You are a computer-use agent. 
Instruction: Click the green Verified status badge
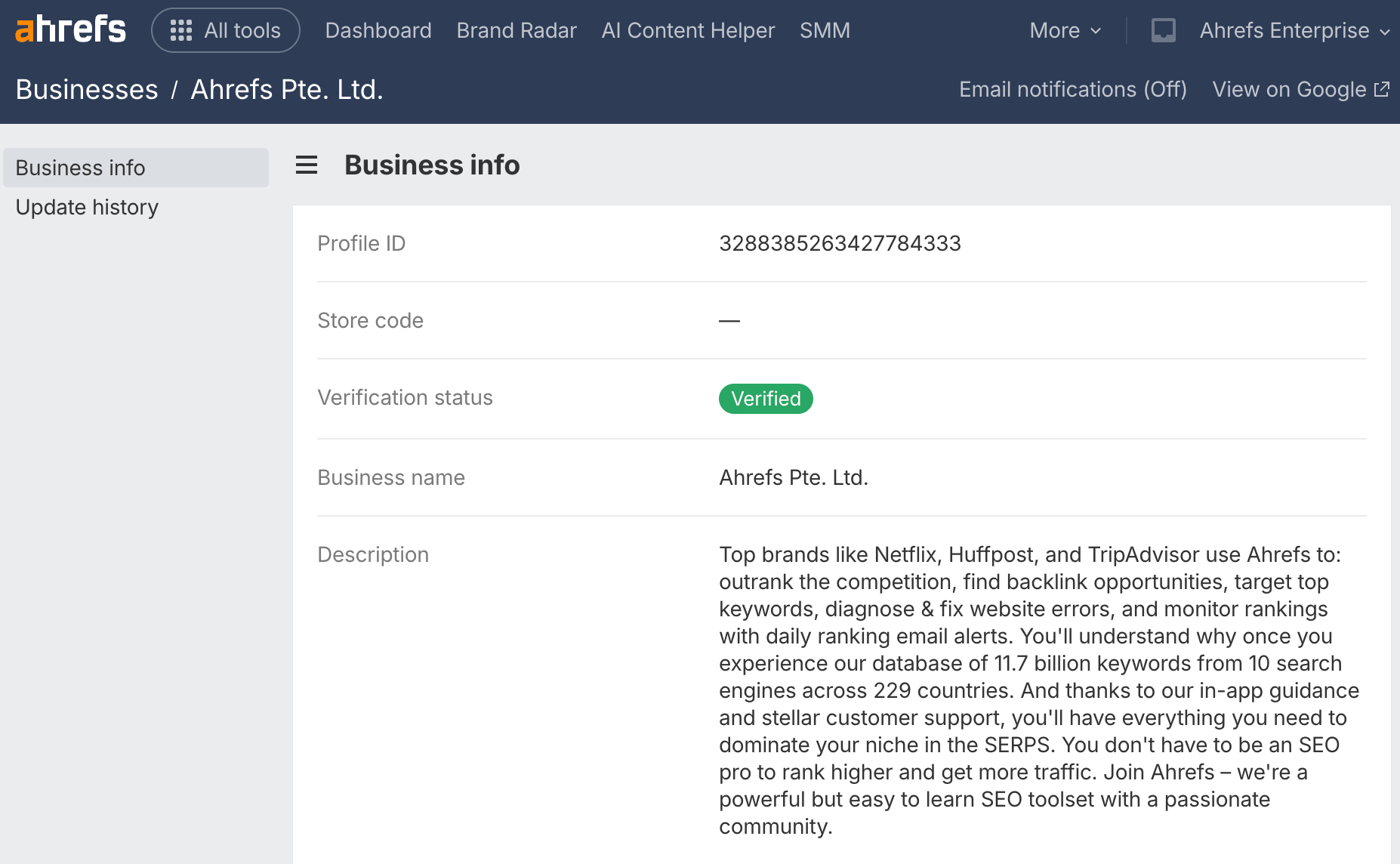click(x=766, y=399)
